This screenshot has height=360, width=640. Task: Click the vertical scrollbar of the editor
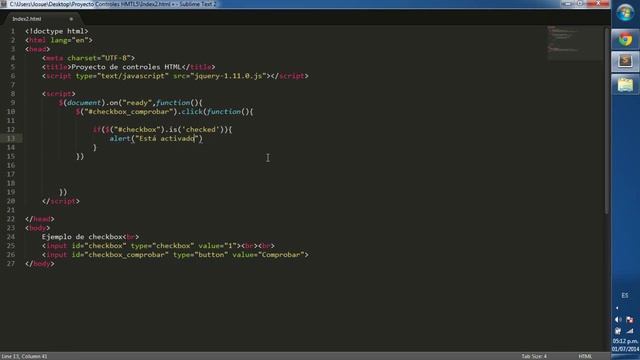tap(607, 120)
